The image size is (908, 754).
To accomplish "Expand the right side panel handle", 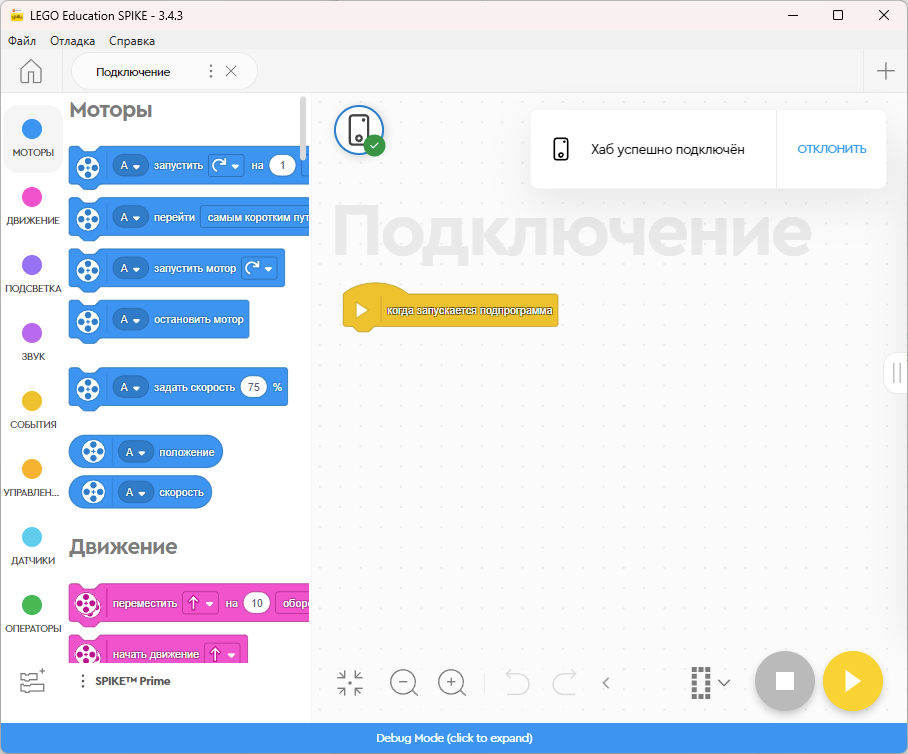I will coord(897,372).
